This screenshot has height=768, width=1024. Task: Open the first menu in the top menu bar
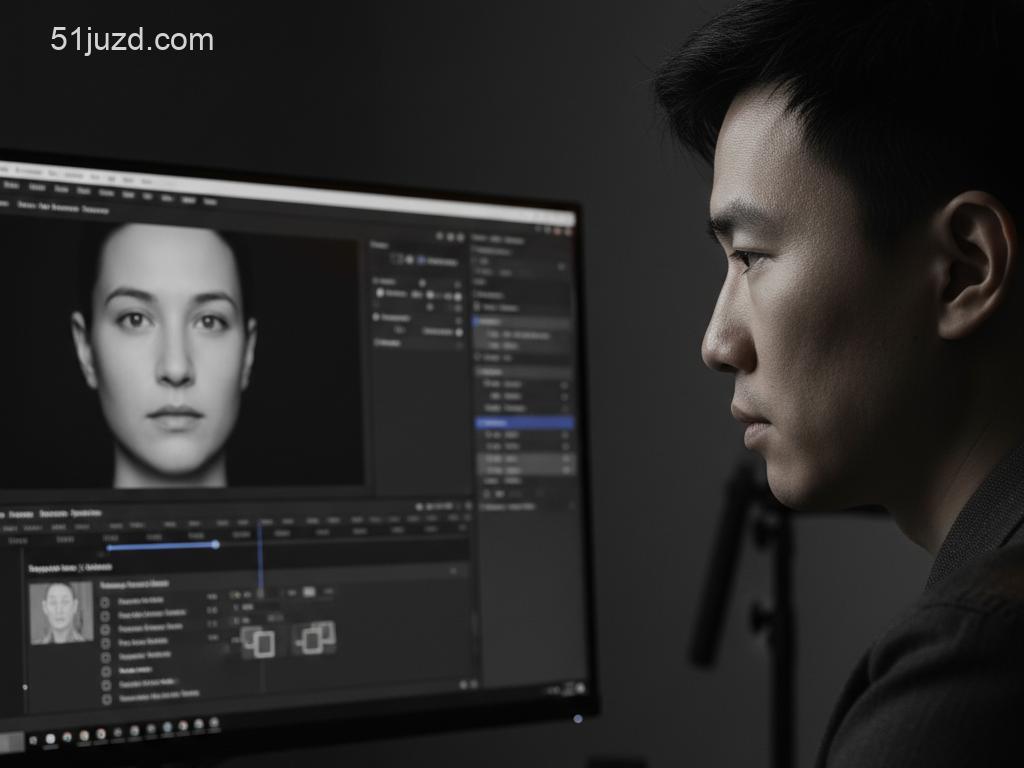coord(11,186)
